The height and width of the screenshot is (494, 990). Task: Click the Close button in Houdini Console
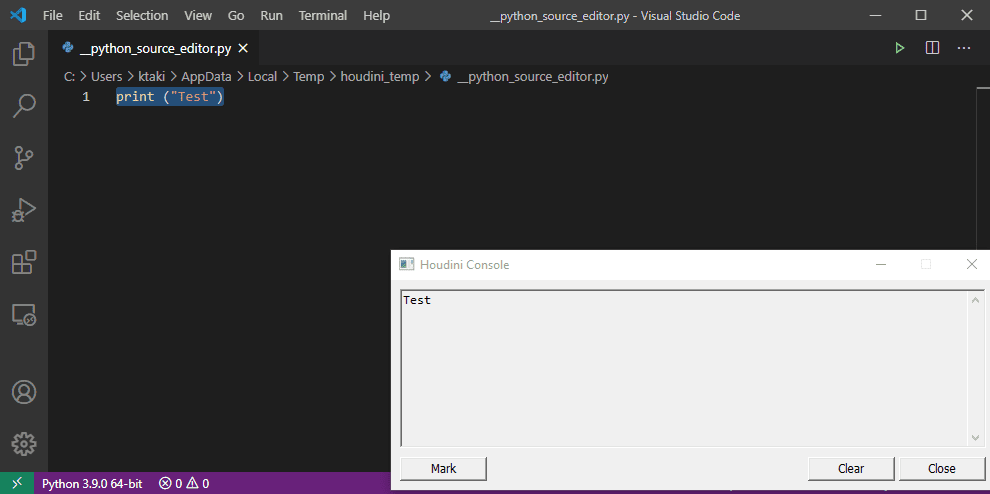point(941,469)
